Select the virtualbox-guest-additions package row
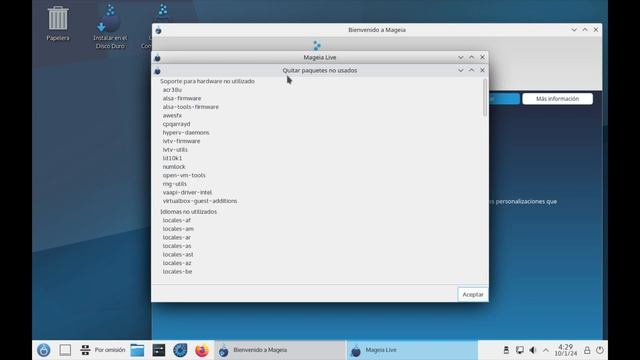The height and width of the screenshot is (360, 640). (x=200, y=201)
